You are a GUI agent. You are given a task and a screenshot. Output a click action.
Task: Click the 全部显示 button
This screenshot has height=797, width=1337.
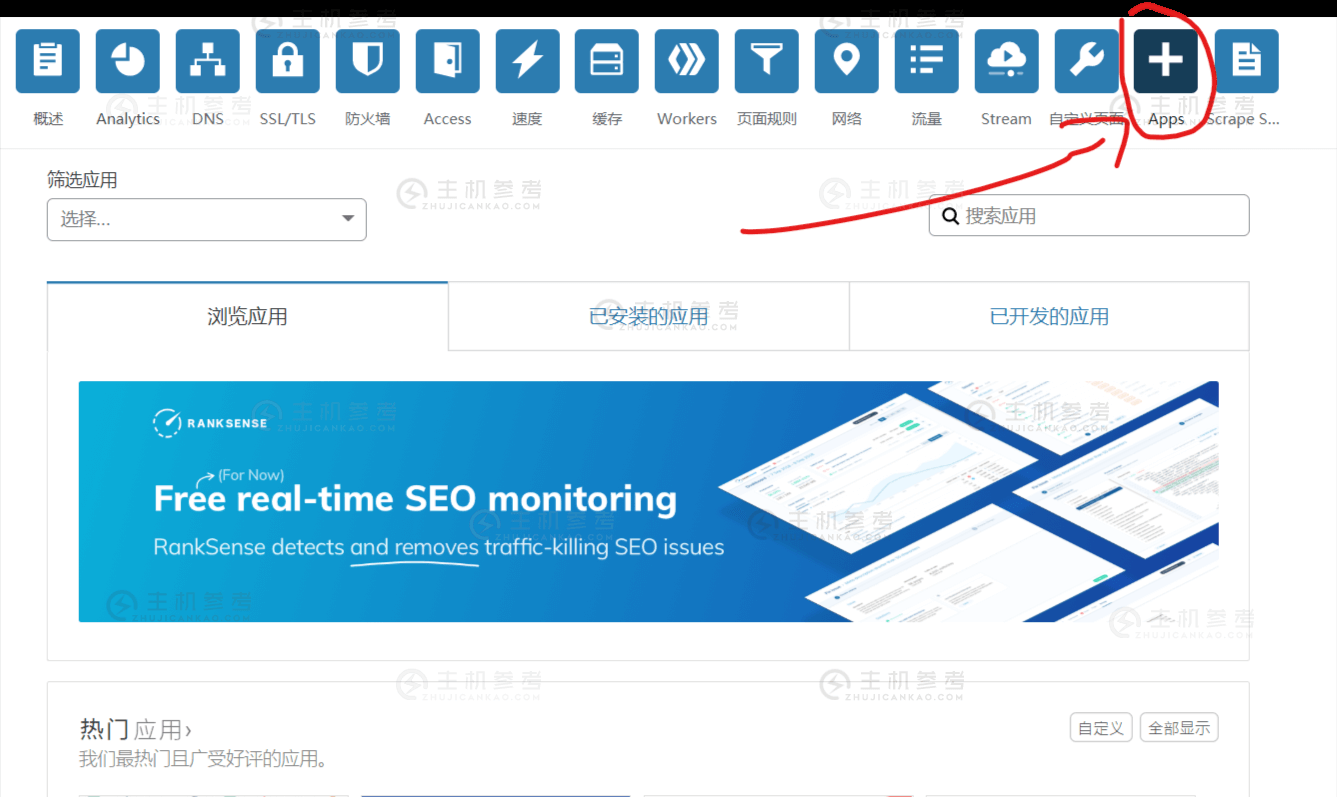1179,728
